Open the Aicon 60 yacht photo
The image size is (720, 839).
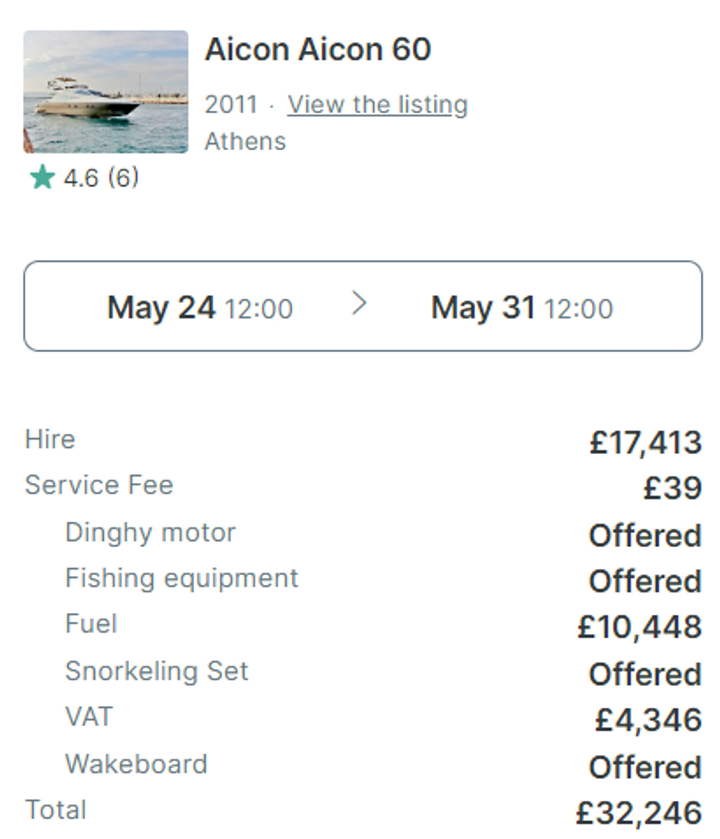point(106,92)
